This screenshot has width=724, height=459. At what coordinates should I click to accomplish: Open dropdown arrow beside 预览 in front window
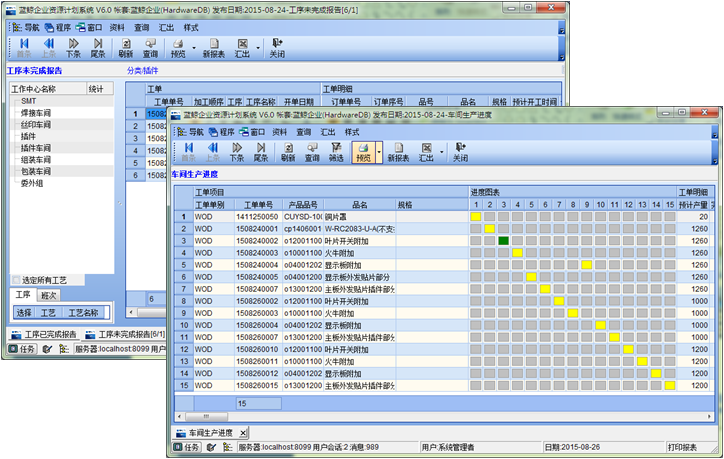[379, 152]
